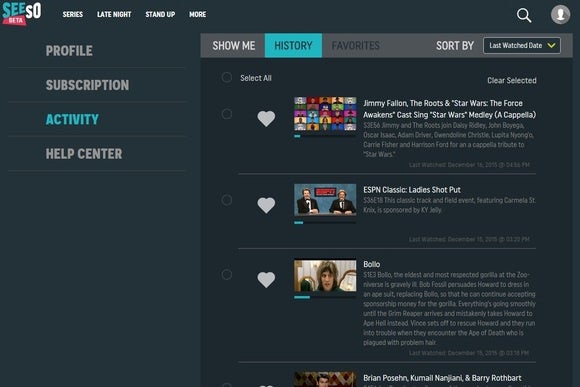
Task: Click the 'Sort By' label
Action: tap(455, 46)
